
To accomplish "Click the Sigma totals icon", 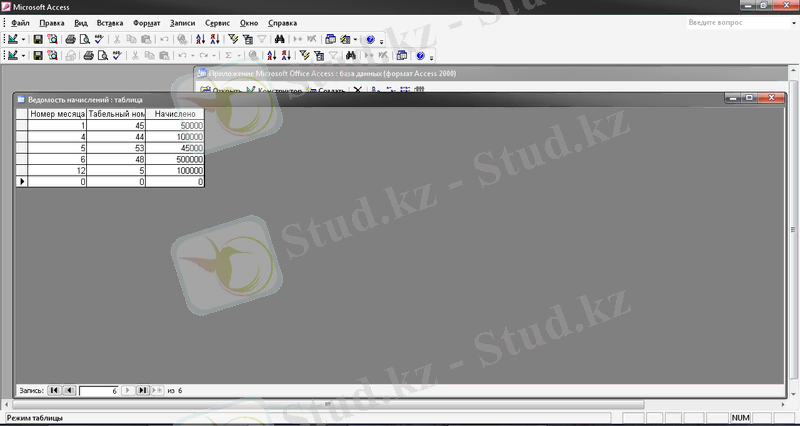I will 228,56.
